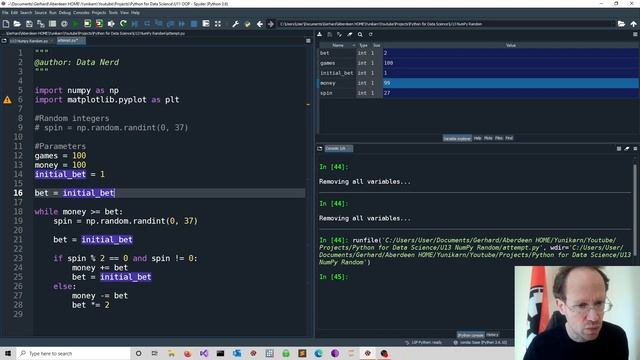The image size is (640, 360).
Task: Open Visual Studio from the taskbar
Action: coord(204,353)
